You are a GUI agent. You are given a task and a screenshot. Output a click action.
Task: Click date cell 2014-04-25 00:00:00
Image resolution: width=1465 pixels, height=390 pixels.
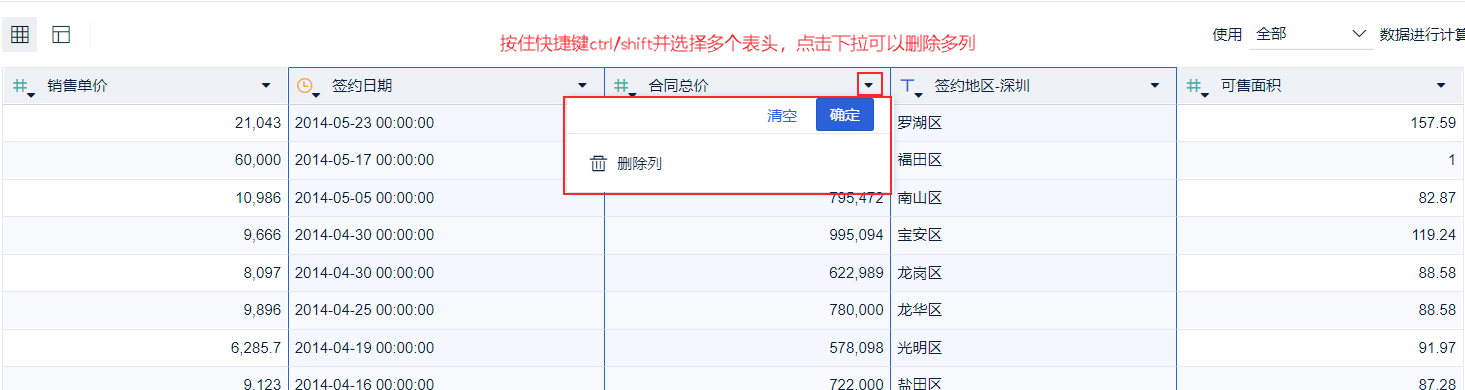[446, 310]
